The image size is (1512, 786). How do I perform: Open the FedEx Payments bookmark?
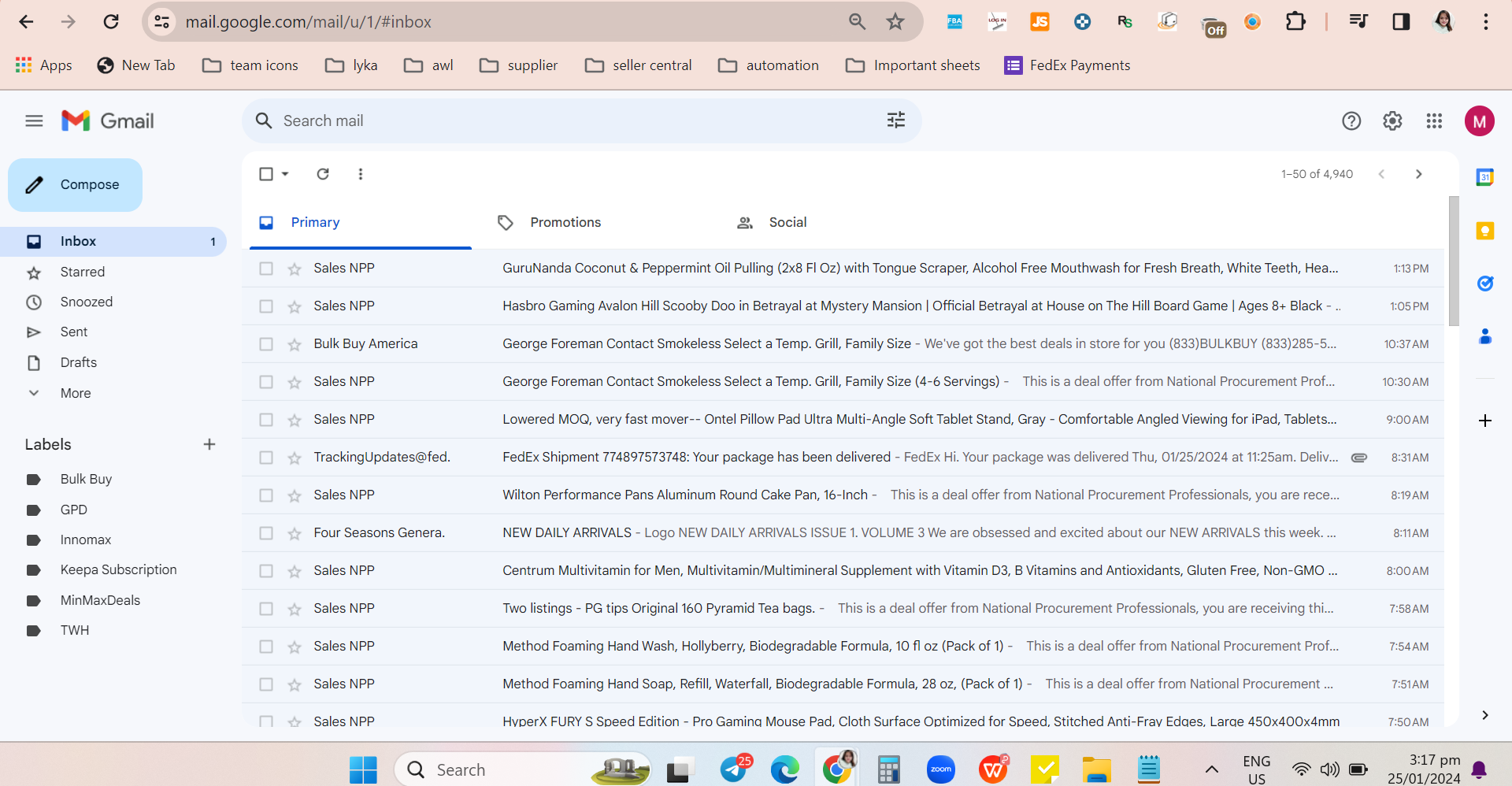click(1067, 65)
